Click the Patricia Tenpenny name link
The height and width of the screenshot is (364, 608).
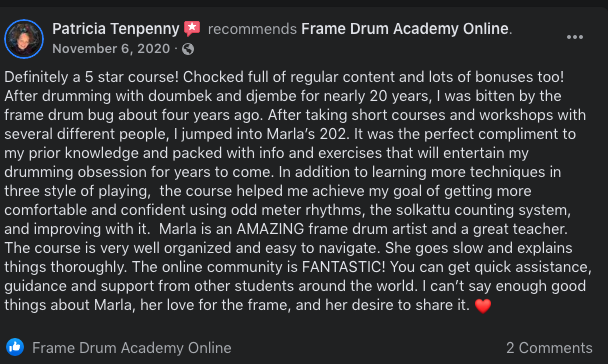(x=116, y=29)
